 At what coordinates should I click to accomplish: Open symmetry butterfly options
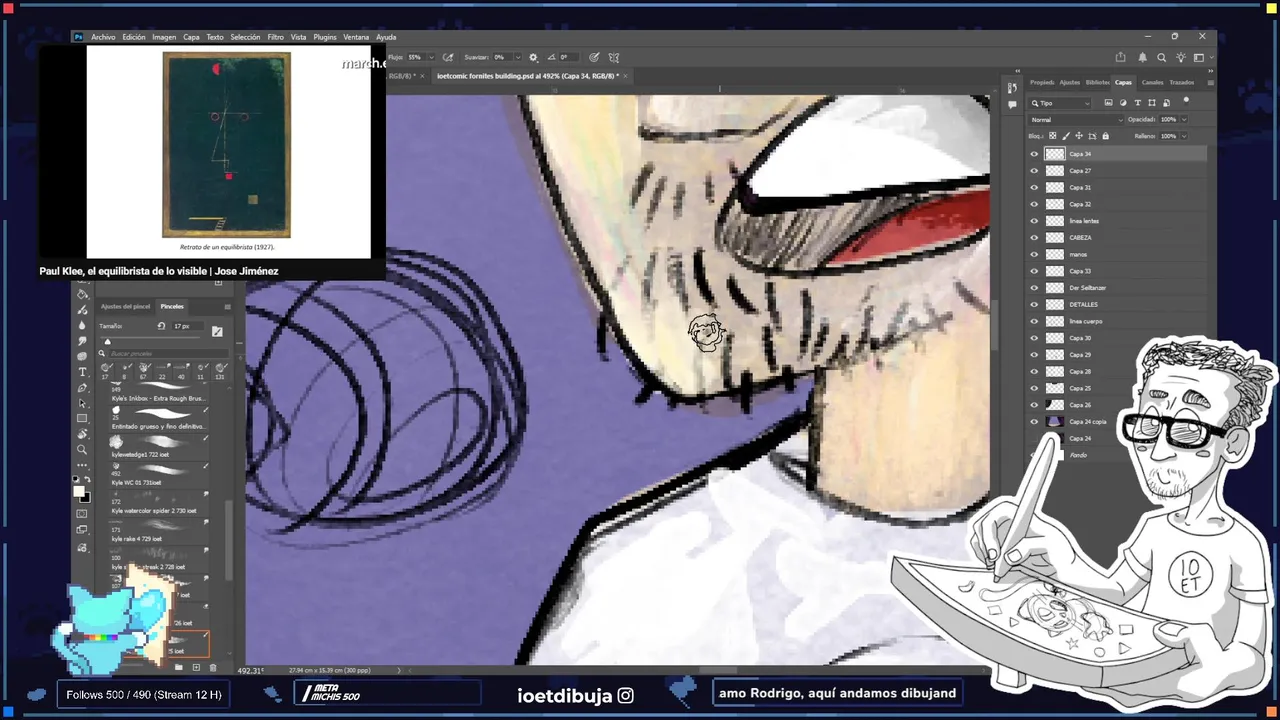click(613, 57)
